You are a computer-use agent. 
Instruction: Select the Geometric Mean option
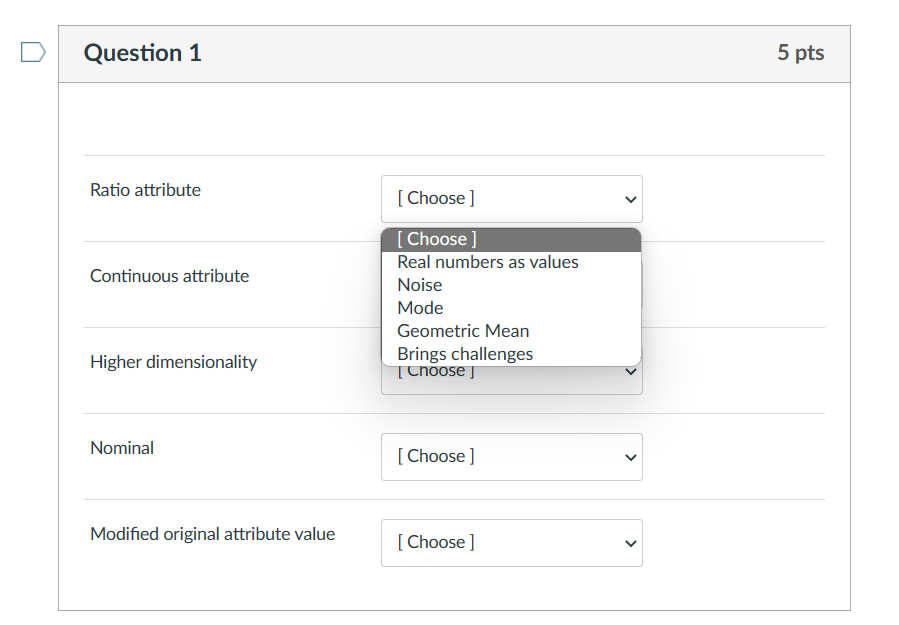(x=463, y=330)
